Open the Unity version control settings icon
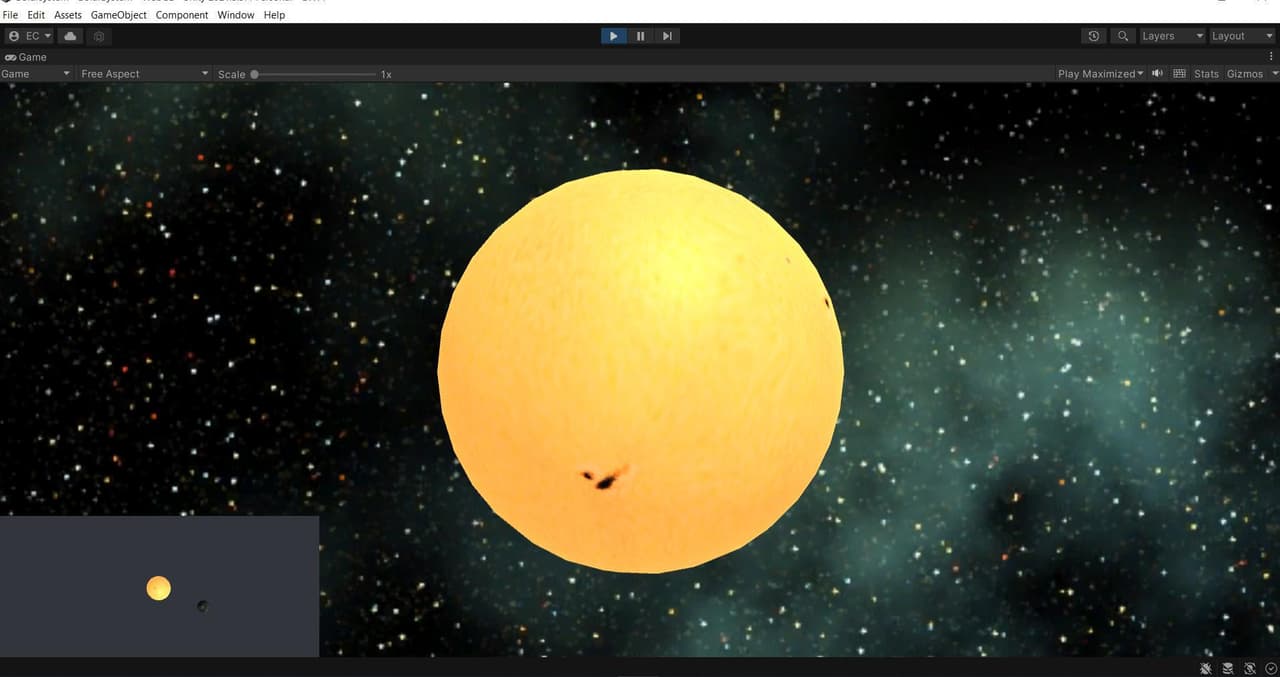 click(99, 36)
